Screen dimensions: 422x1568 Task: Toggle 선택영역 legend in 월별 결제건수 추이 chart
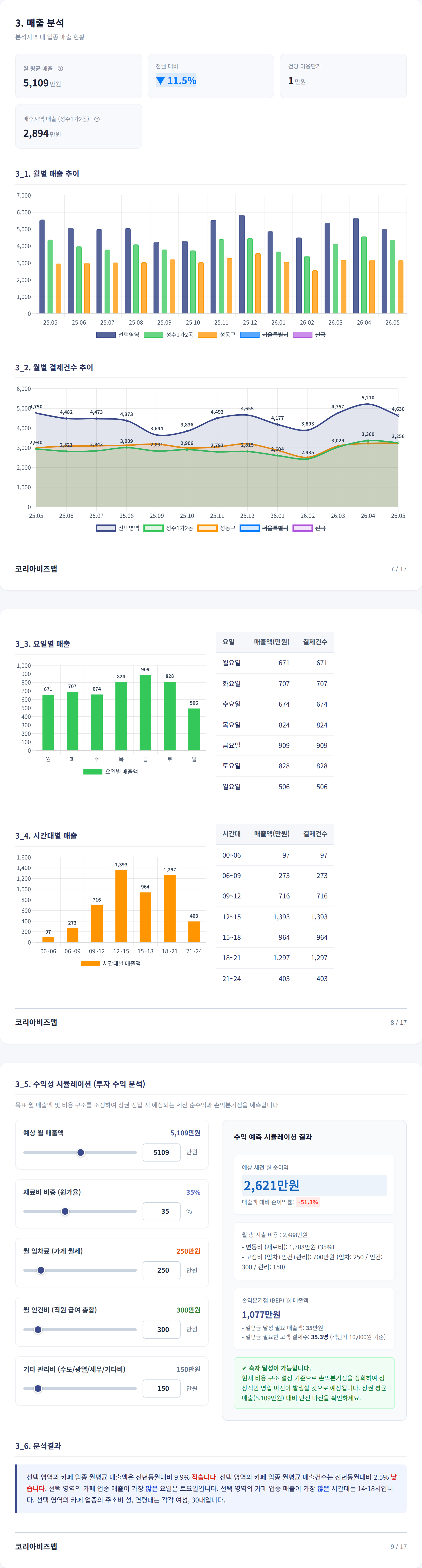tap(118, 528)
